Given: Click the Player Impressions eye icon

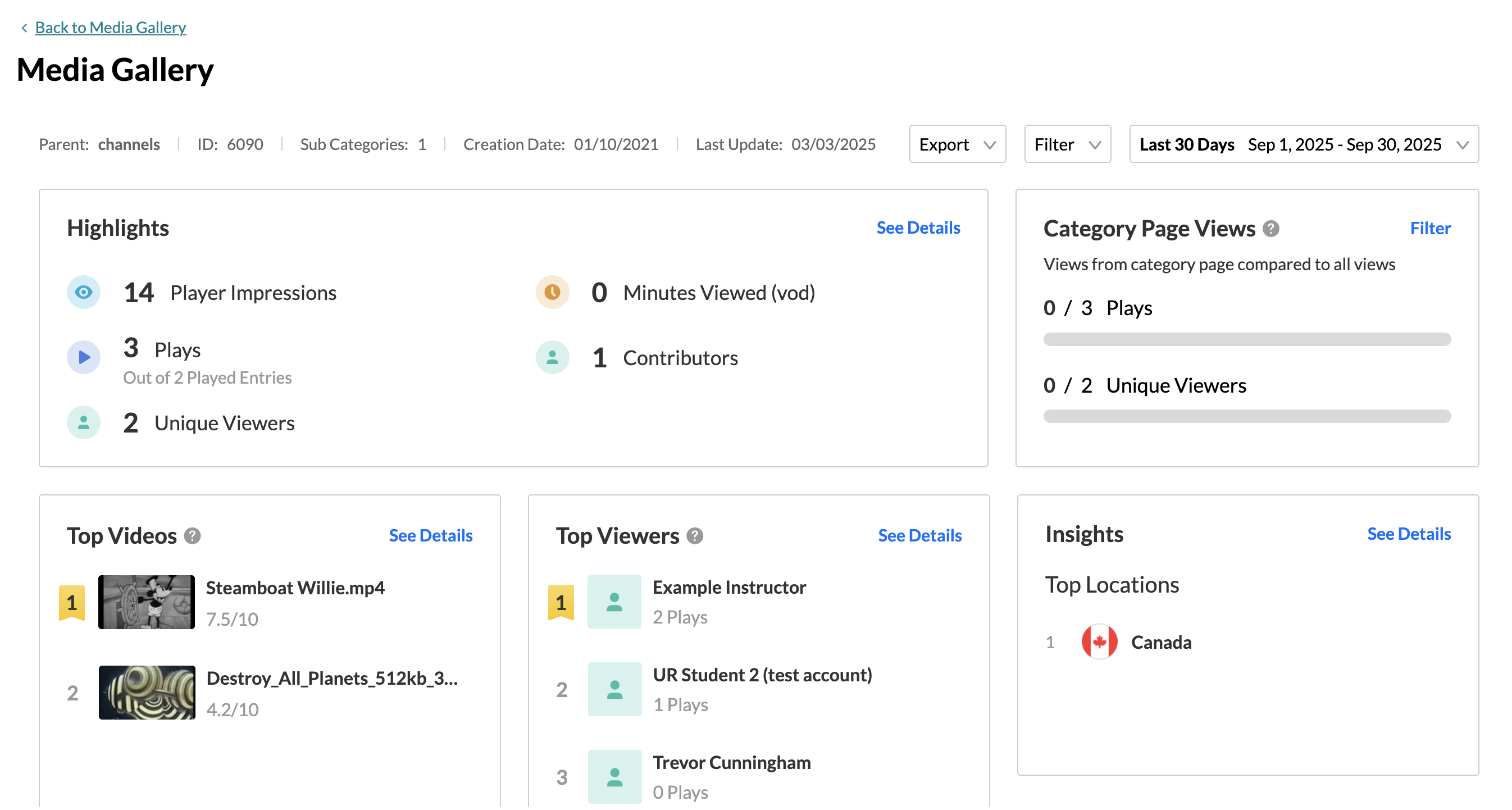Looking at the screenshot, I should [x=83, y=292].
